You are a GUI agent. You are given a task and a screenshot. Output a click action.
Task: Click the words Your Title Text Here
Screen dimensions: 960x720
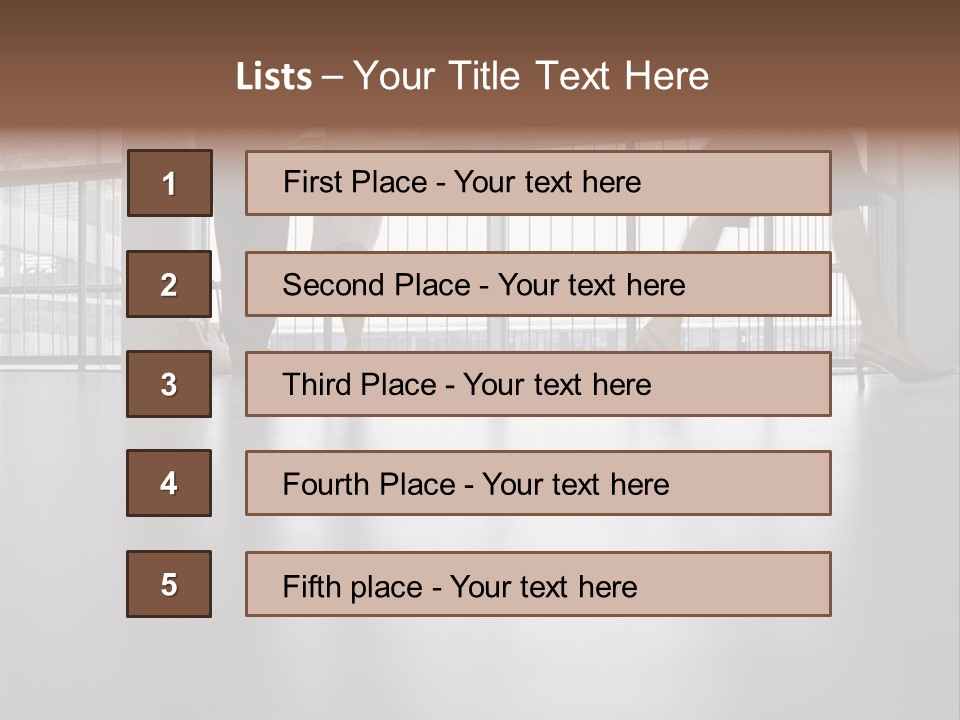click(531, 76)
